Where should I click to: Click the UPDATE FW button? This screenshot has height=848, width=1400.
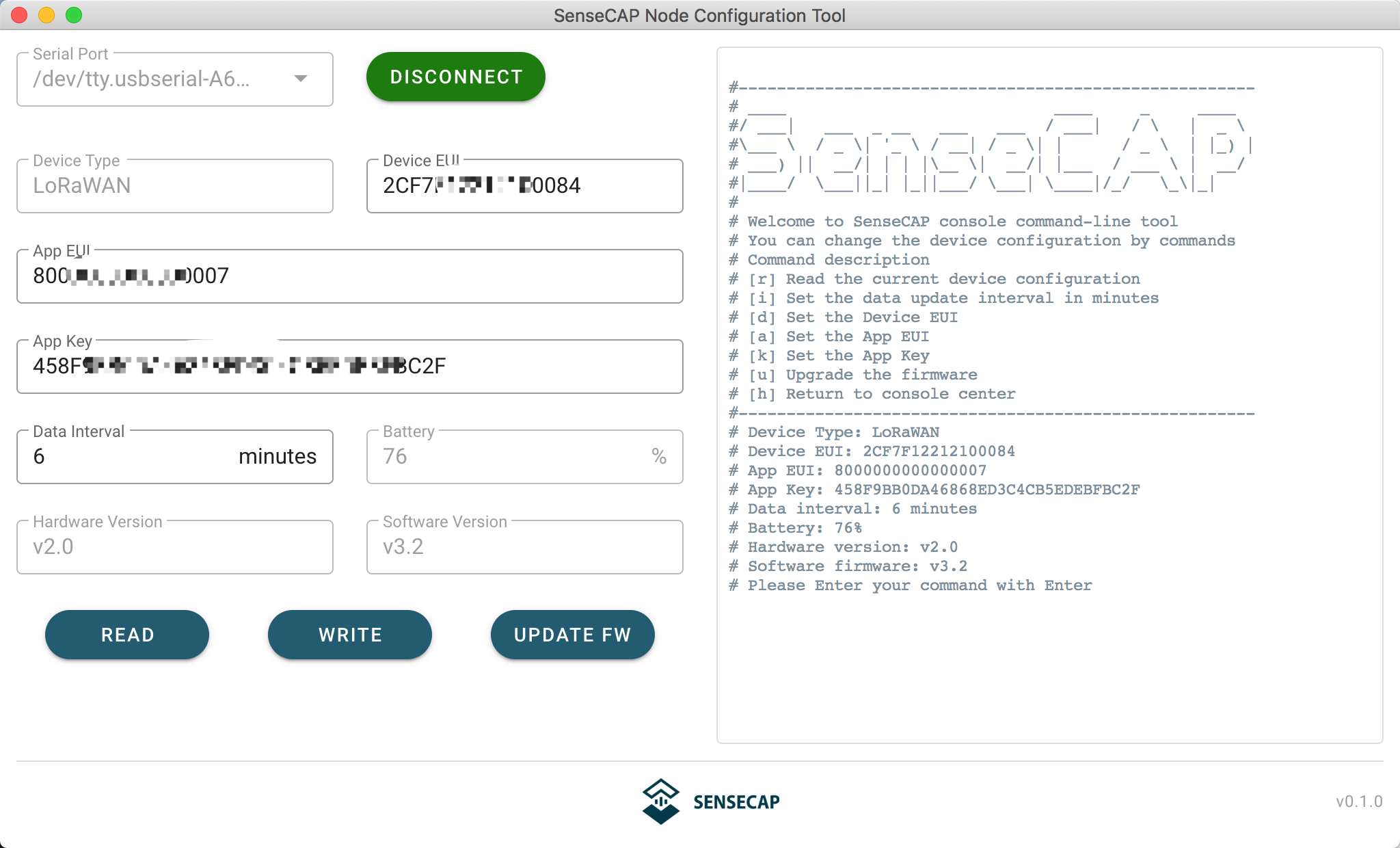tap(572, 635)
